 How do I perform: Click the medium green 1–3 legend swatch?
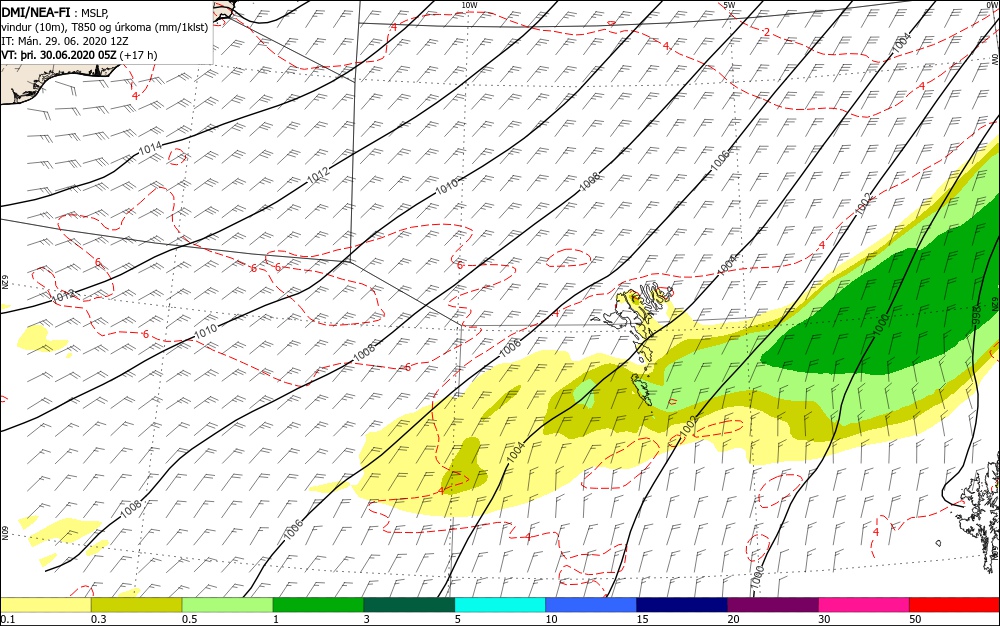(x=318, y=605)
